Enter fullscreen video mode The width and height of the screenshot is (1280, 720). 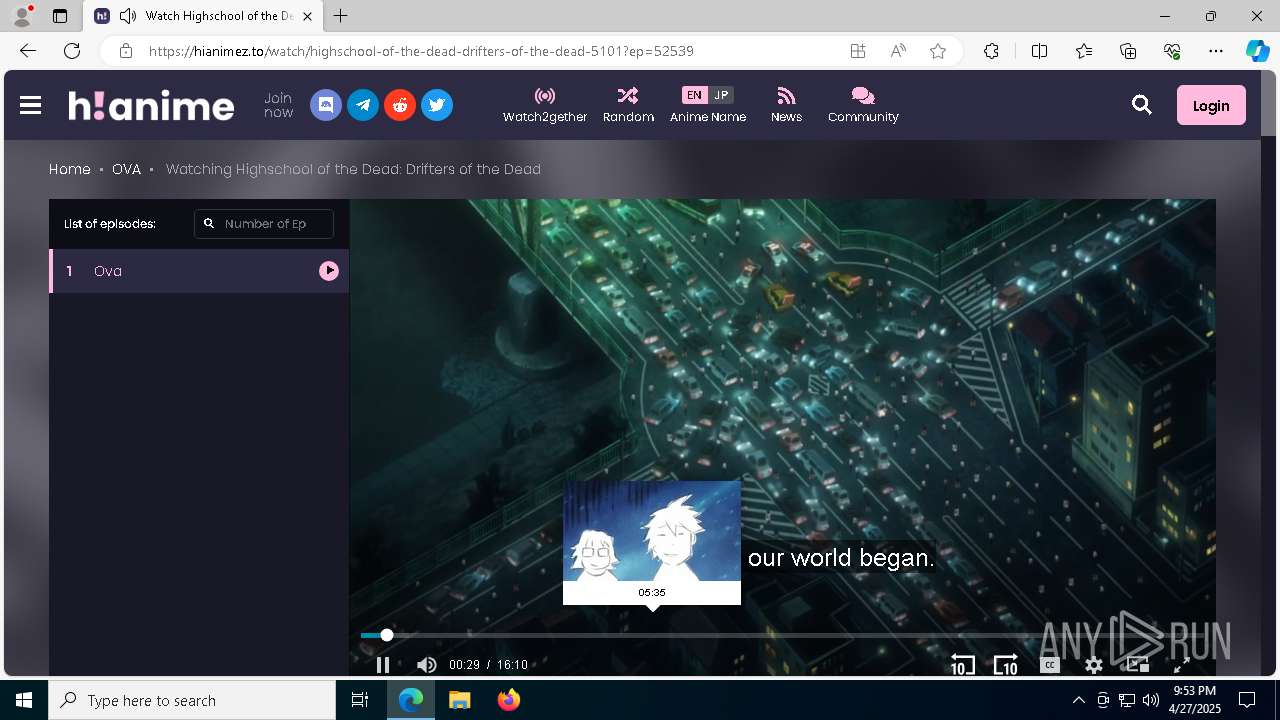tap(1181, 665)
